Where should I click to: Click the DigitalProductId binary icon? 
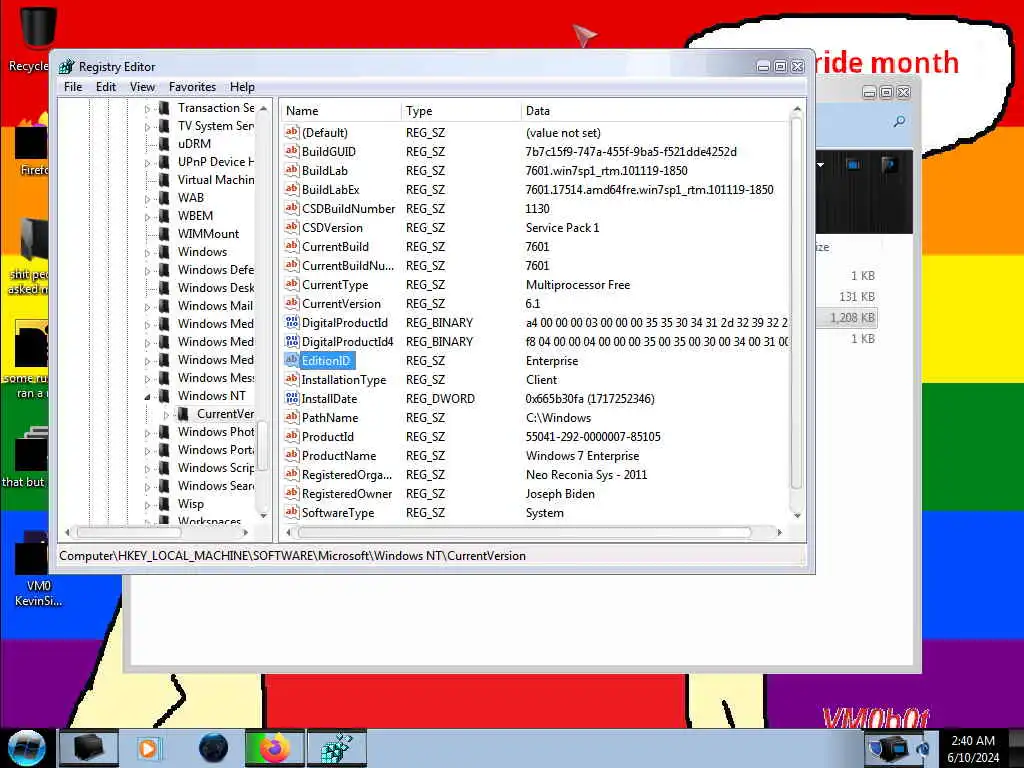(292, 322)
